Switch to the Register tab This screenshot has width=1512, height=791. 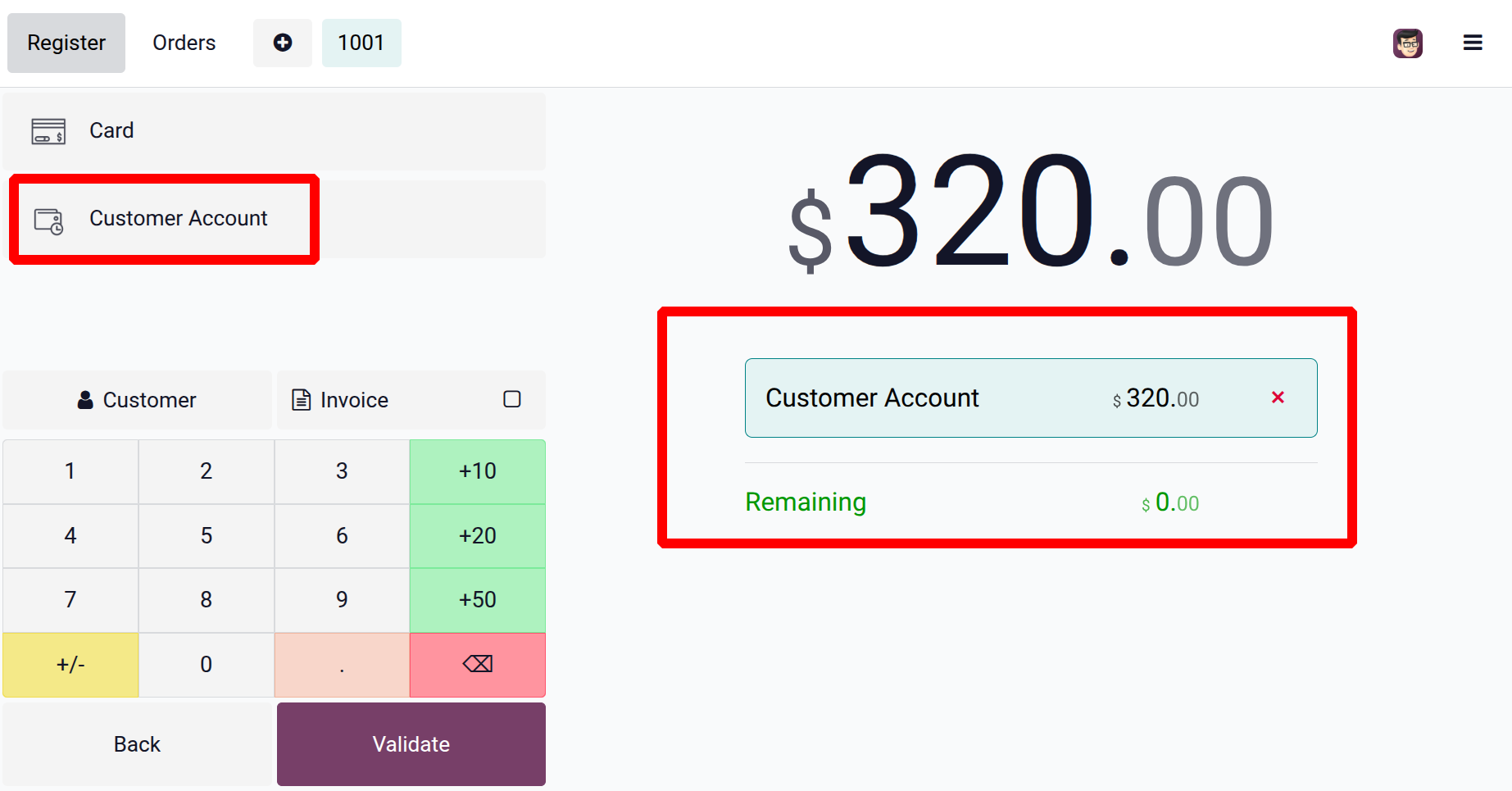66,43
